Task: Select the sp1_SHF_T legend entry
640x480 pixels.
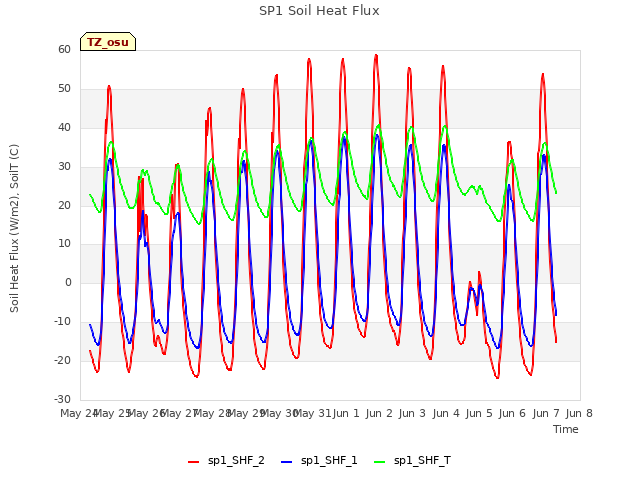Action: (413, 461)
